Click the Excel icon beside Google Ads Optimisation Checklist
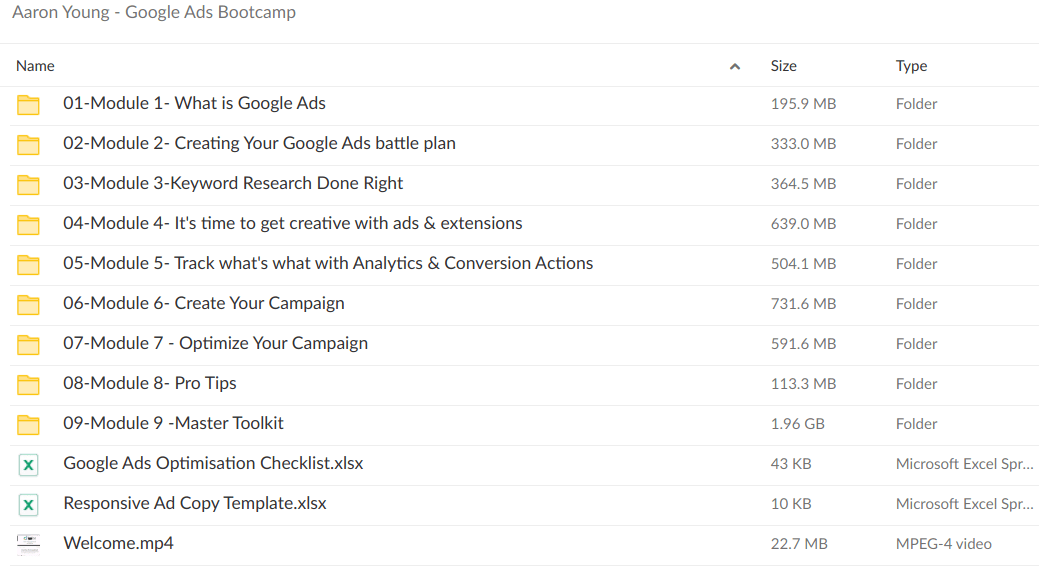This screenshot has width=1039, height=577. click(x=28, y=464)
